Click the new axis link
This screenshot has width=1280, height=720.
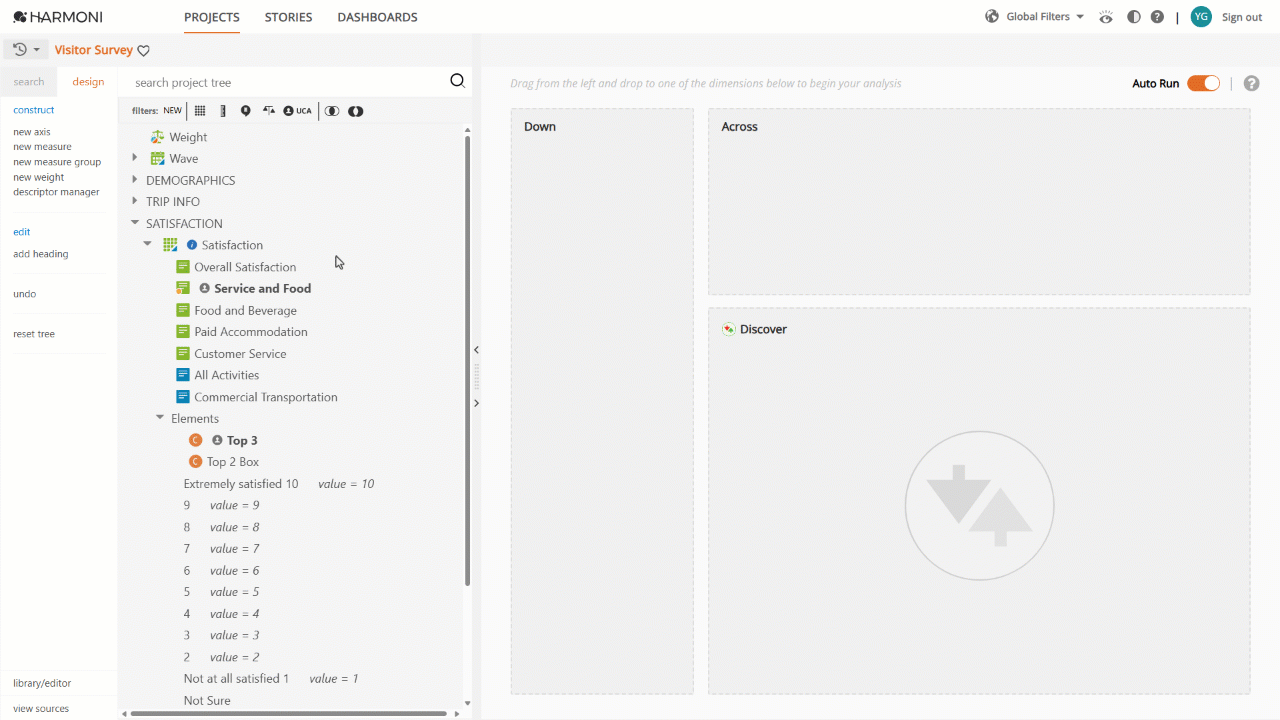tap(32, 132)
